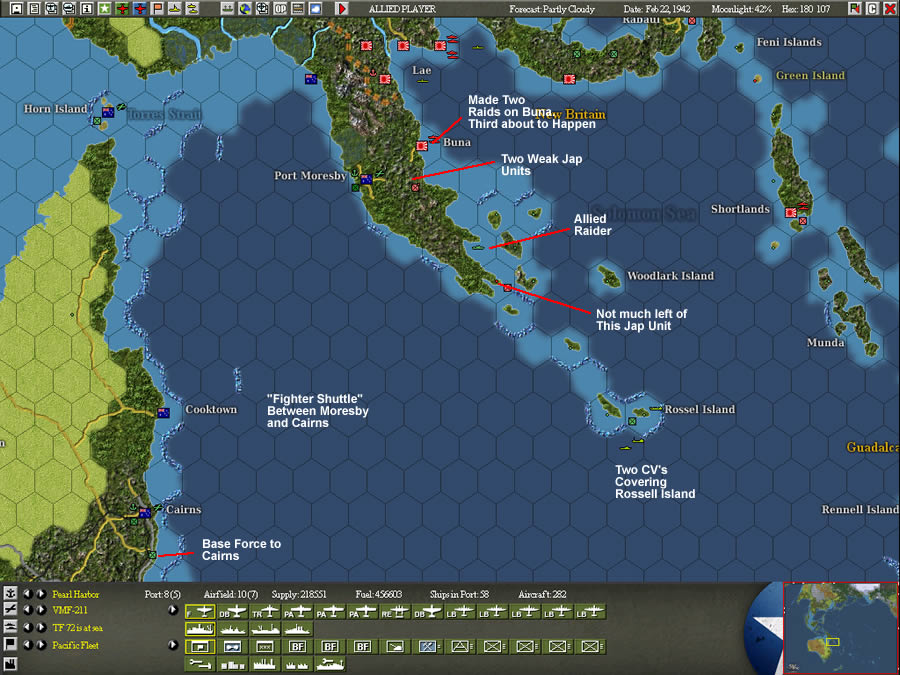The image size is (900, 675).
Task: Select the red plane on blue background icon
Action: [139, 9]
